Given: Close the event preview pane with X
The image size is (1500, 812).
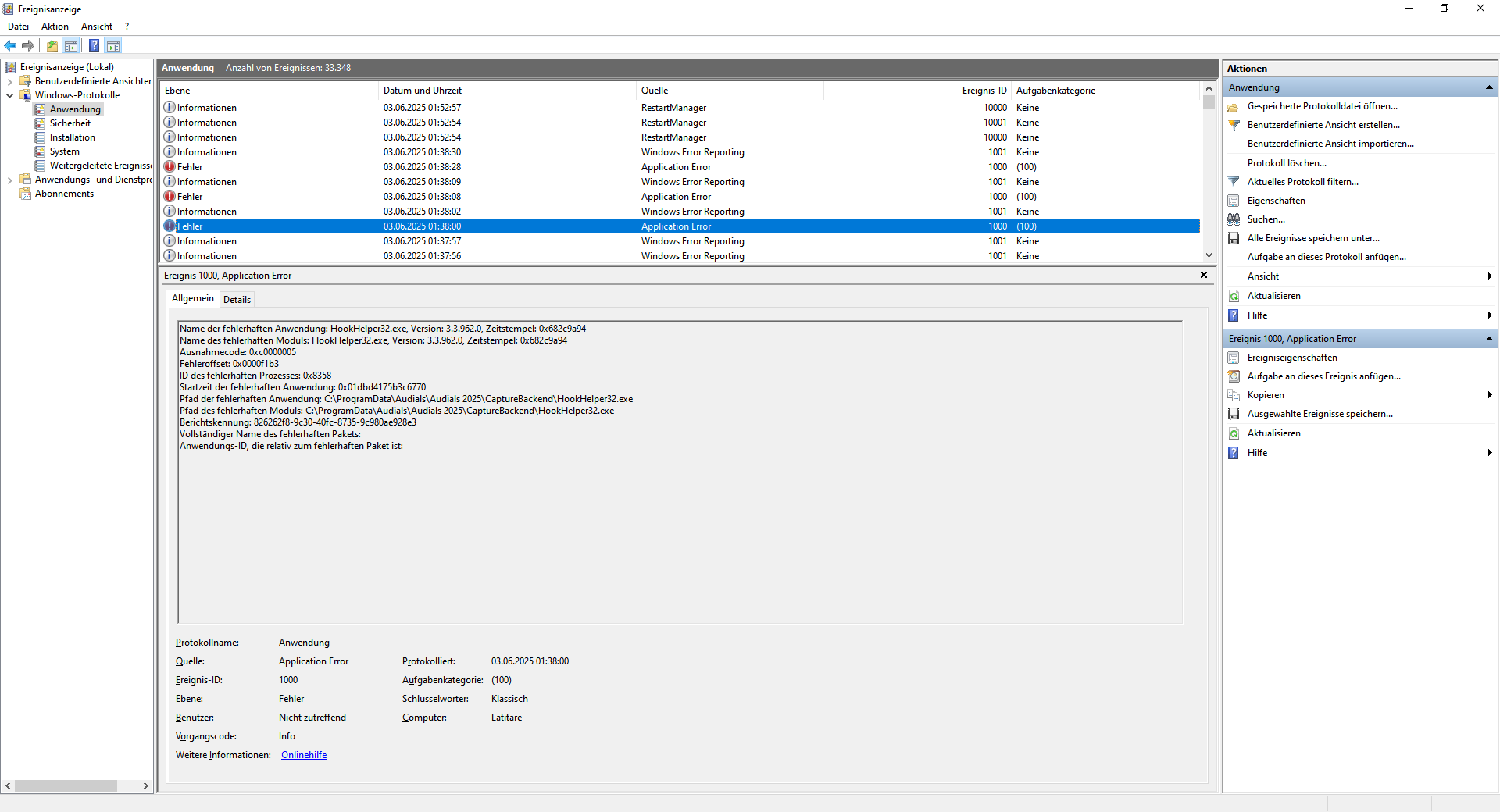Looking at the screenshot, I should tap(1204, 275).
